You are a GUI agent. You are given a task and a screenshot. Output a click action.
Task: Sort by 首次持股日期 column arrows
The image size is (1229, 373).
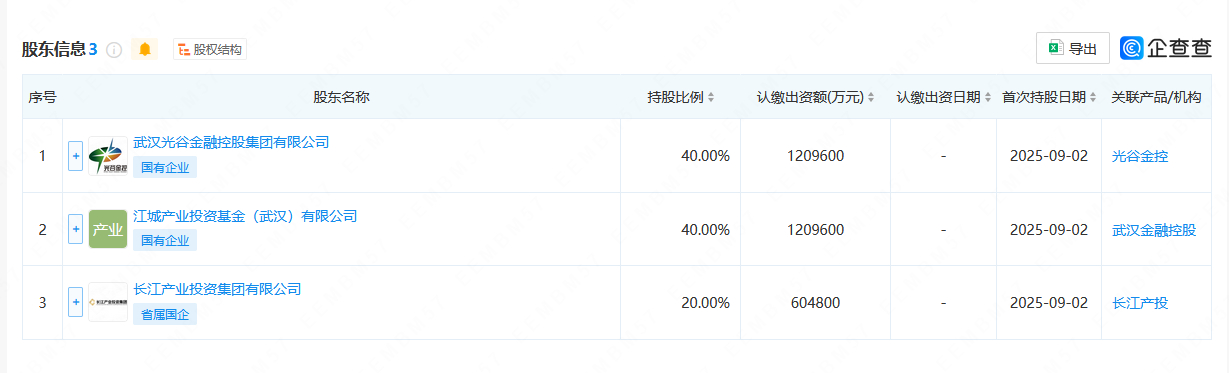(x=1094, y=98)
